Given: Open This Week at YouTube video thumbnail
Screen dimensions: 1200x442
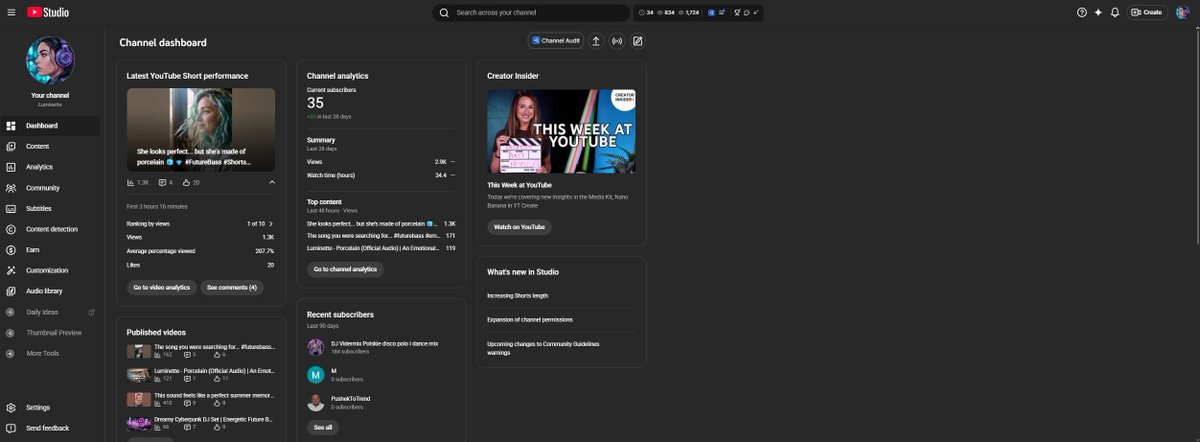Looking at the screenshot, I should (x=561, y=131).
